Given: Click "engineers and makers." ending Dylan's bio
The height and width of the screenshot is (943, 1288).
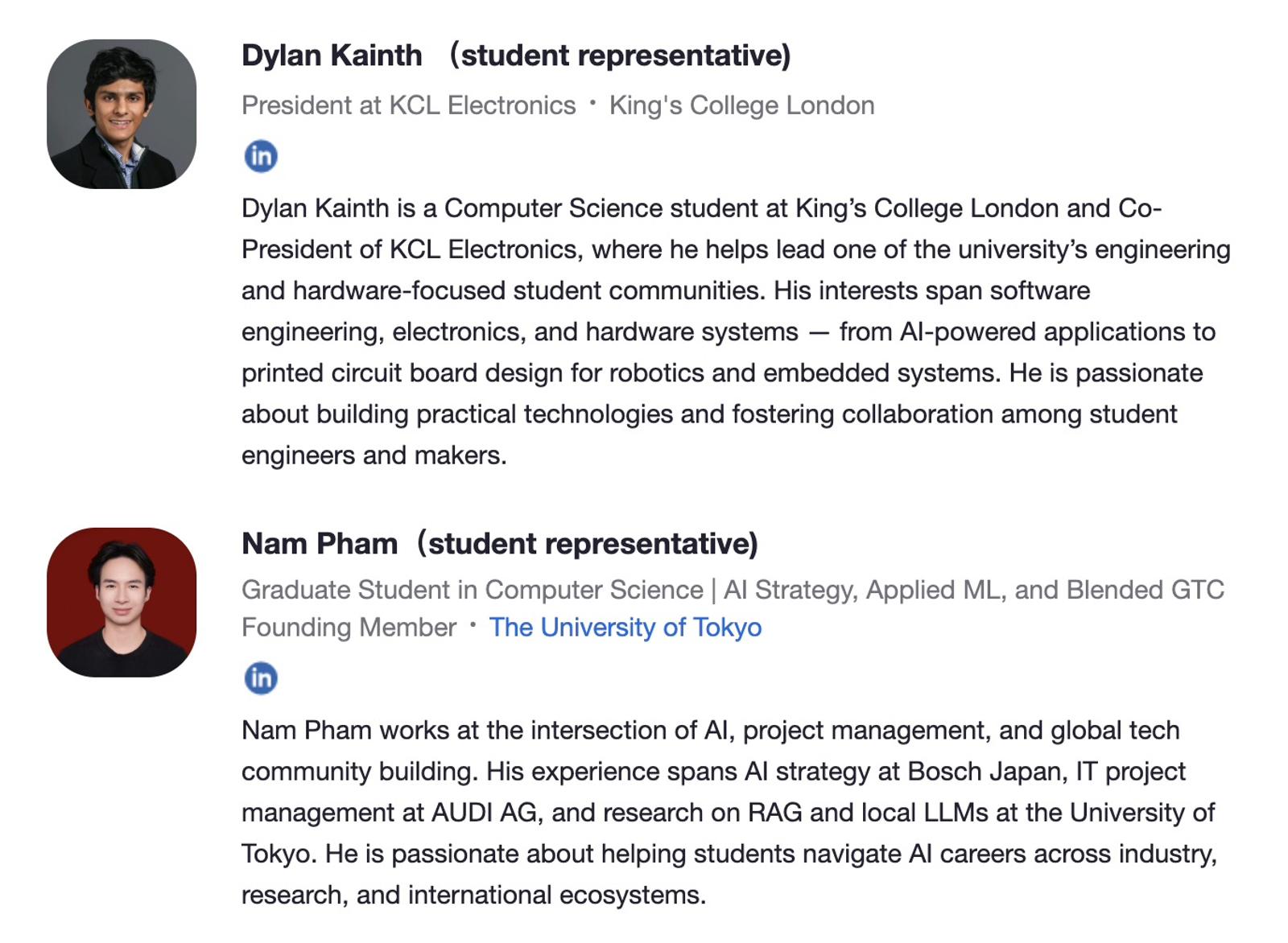Looking at the screenshot, I should click(374, 455).
